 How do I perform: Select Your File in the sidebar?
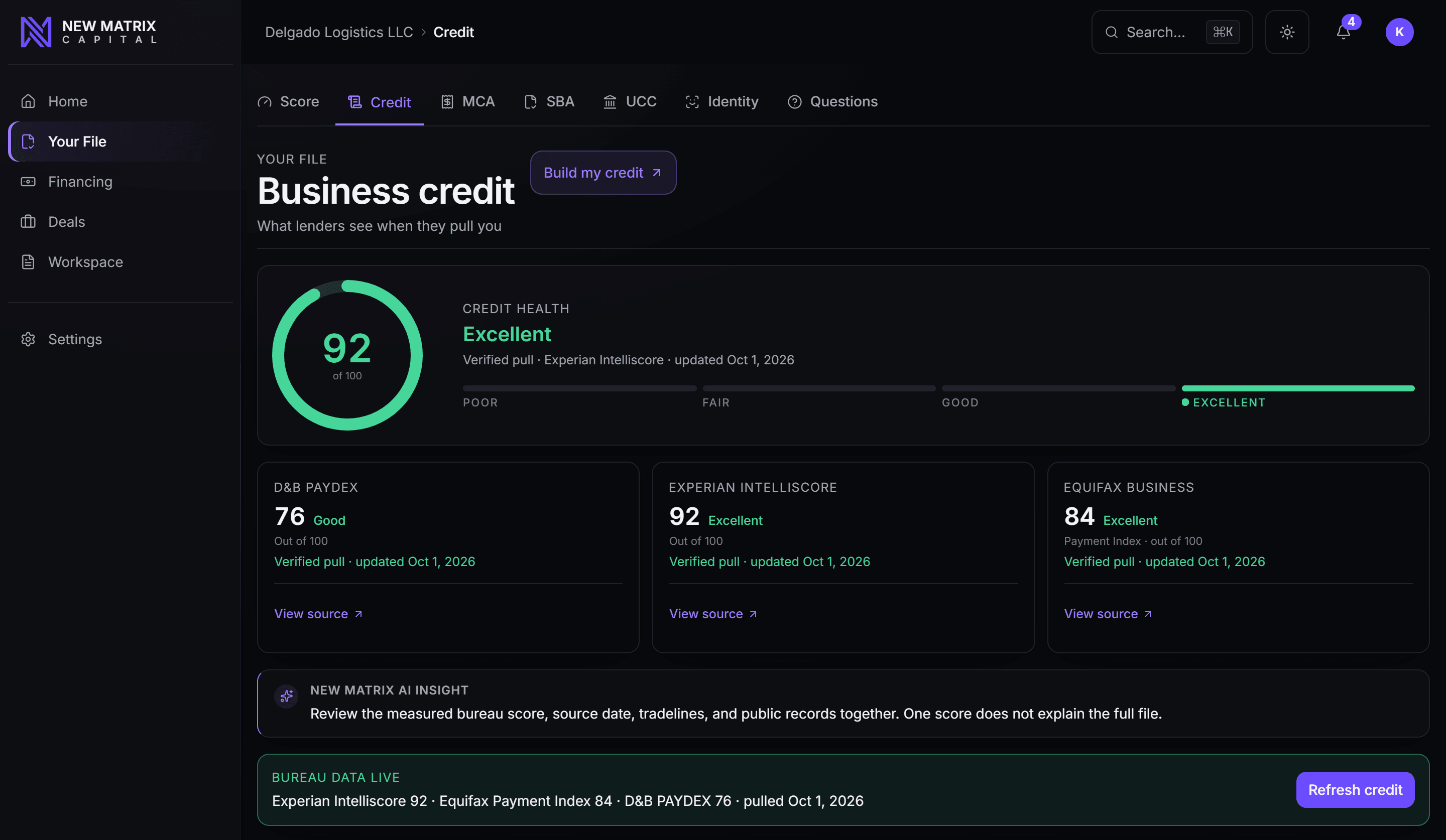coord(120,142)
